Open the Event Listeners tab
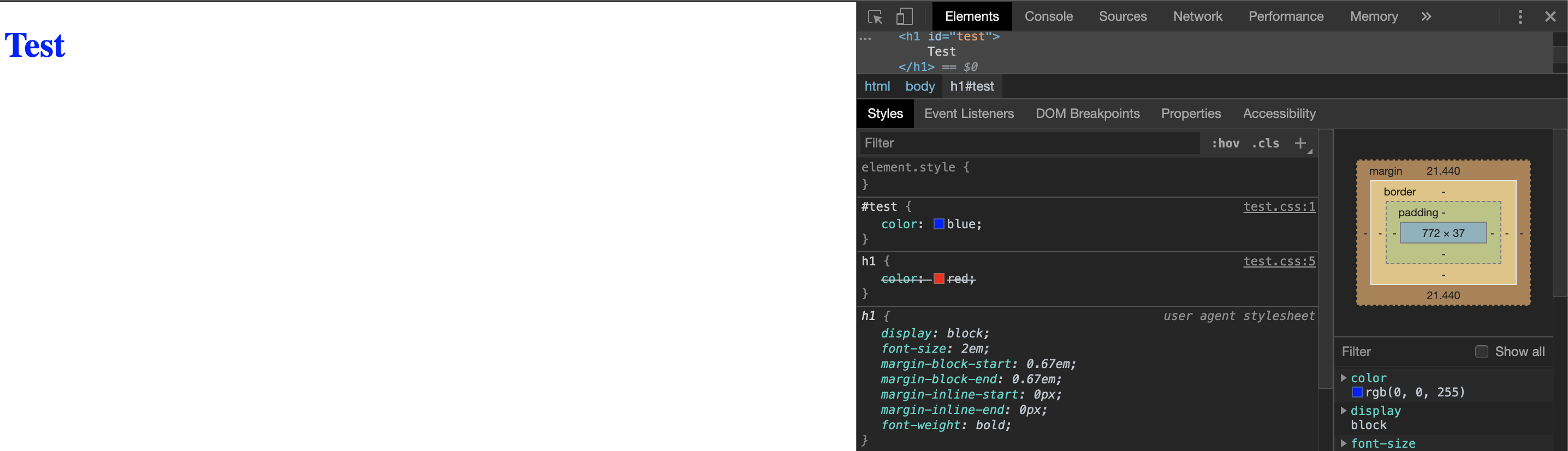1568x451 pixels. click(x=969, y=114)
